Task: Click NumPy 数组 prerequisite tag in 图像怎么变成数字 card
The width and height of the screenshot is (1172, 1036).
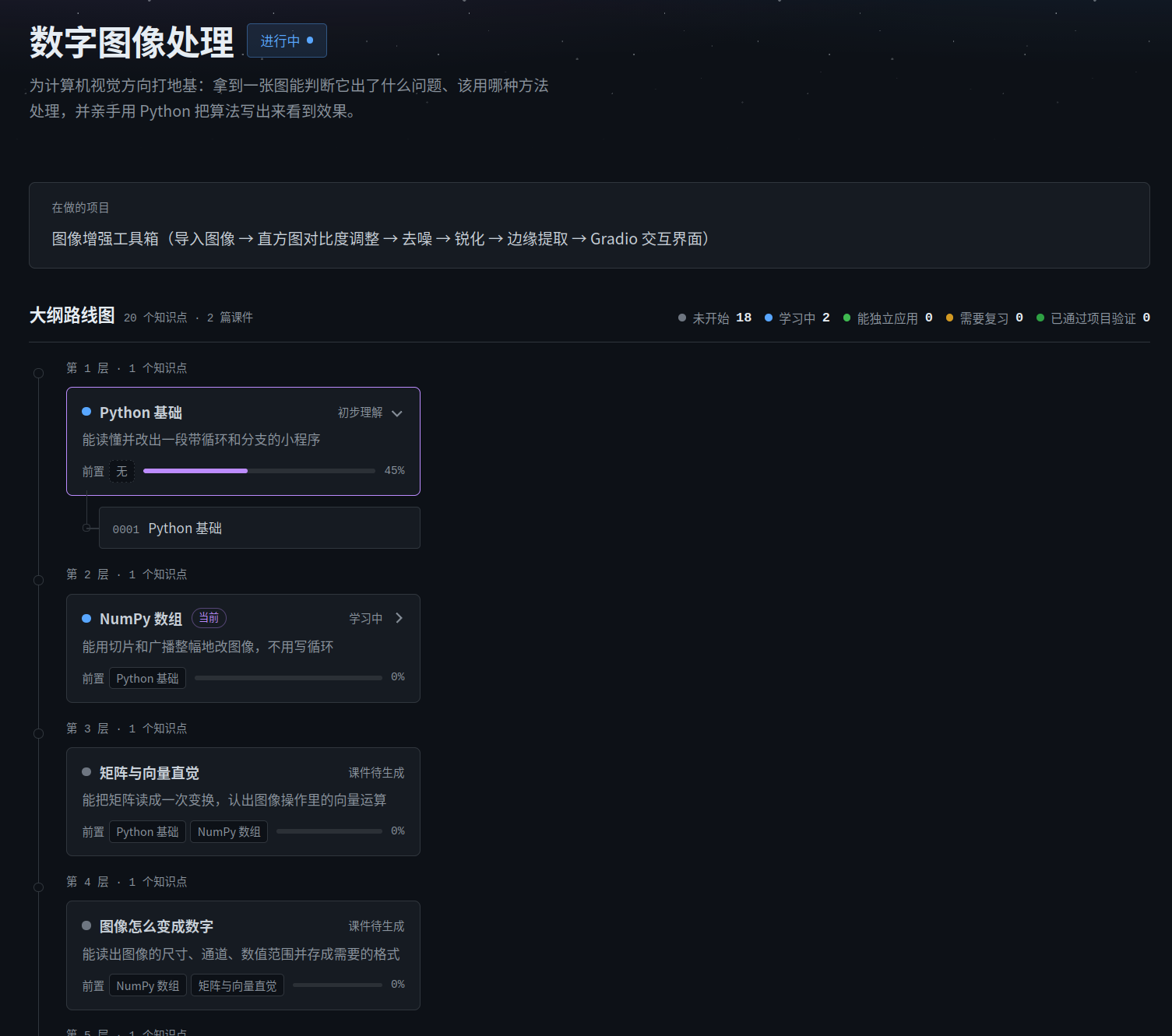Action: coord(148,986)
